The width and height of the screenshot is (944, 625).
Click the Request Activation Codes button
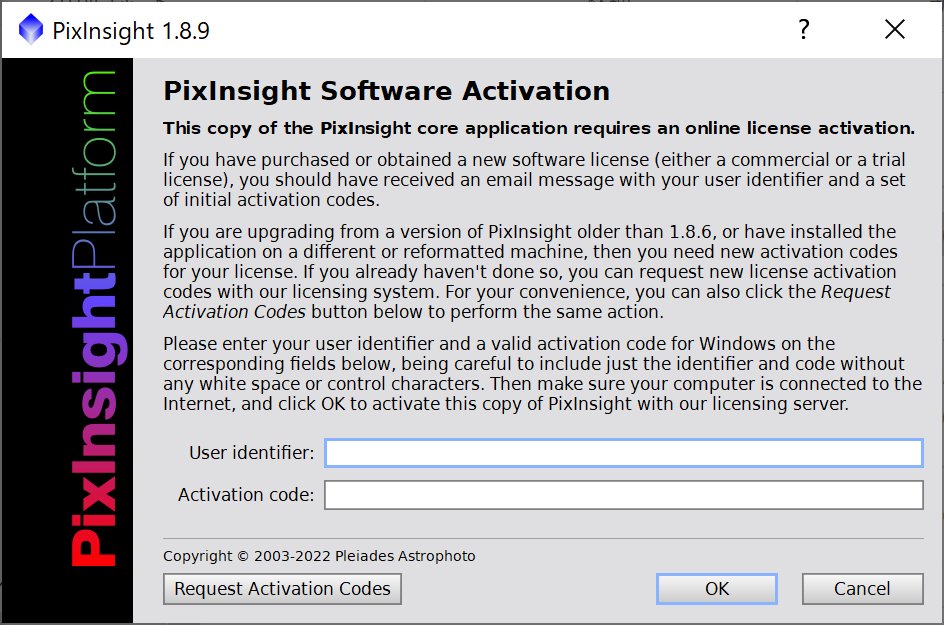coord(282,588)
